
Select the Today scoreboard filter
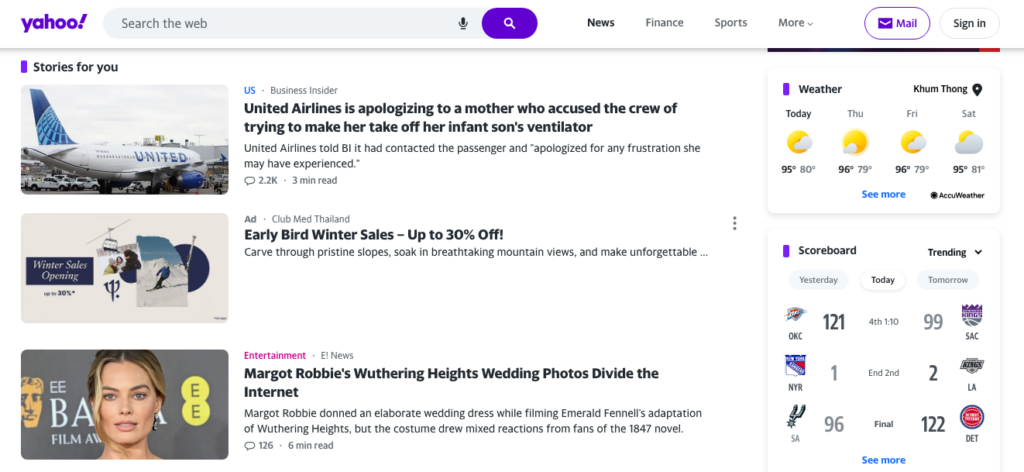pos(882,280)
